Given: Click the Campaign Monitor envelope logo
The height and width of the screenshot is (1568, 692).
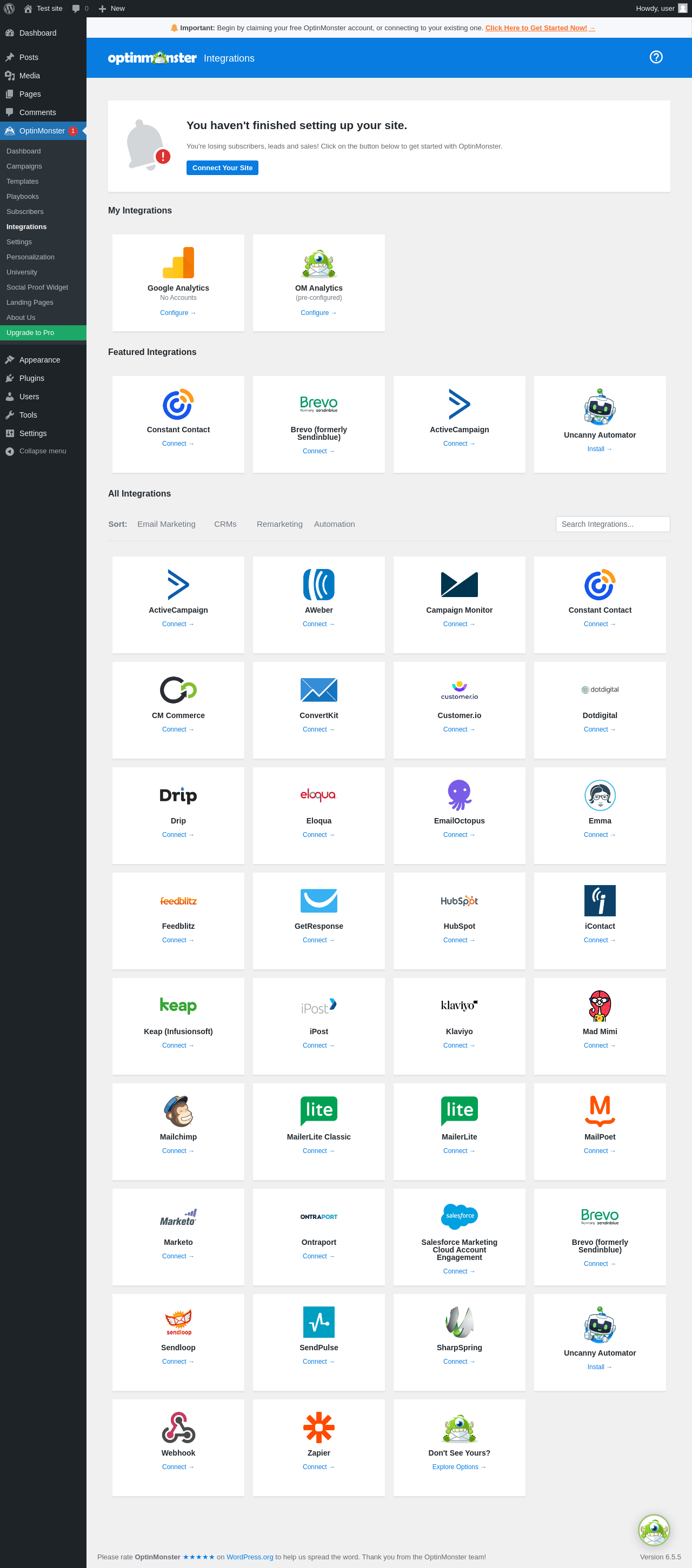Looking at the screenshot, I should tap(460, 584).
